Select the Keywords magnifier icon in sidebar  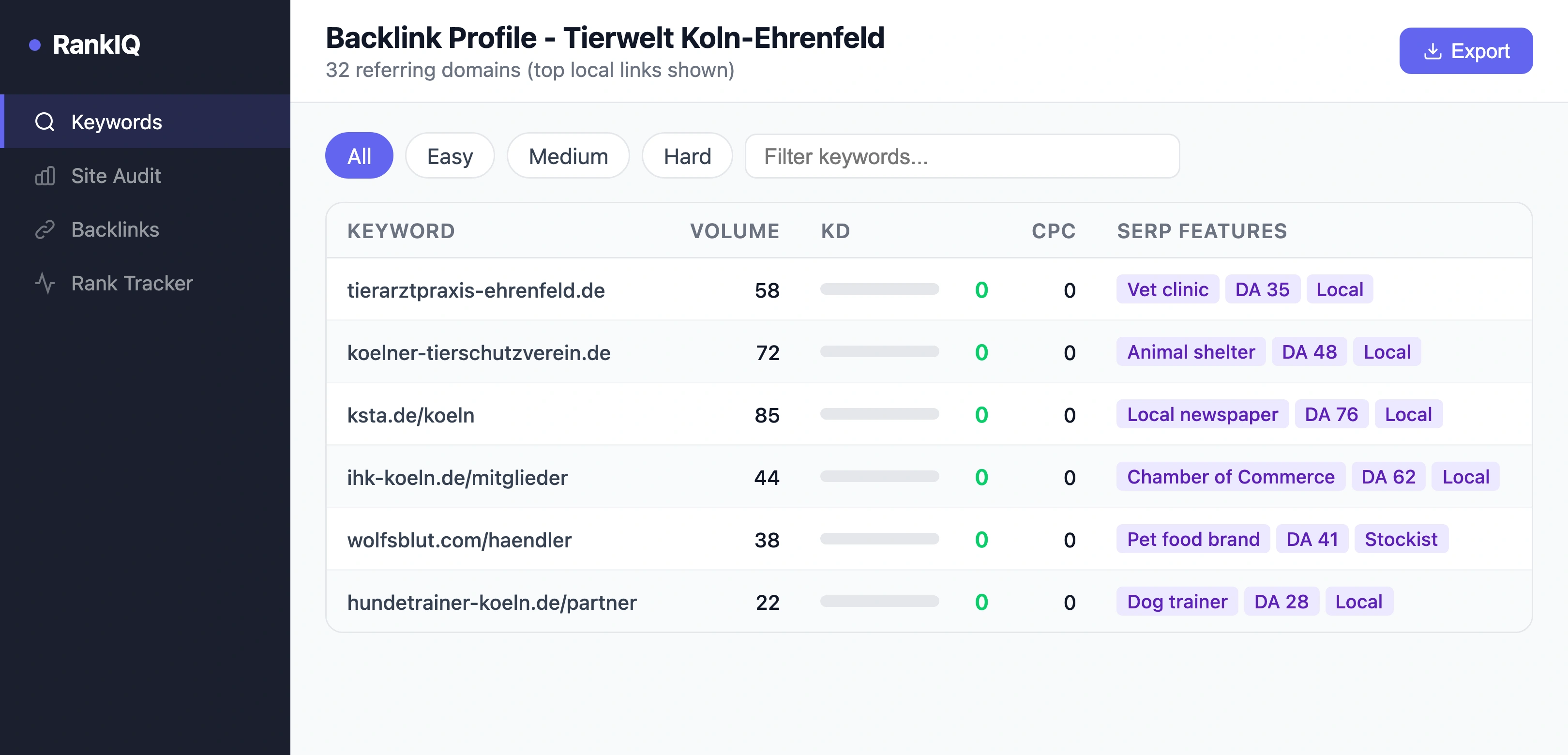[x=44, y=122]
